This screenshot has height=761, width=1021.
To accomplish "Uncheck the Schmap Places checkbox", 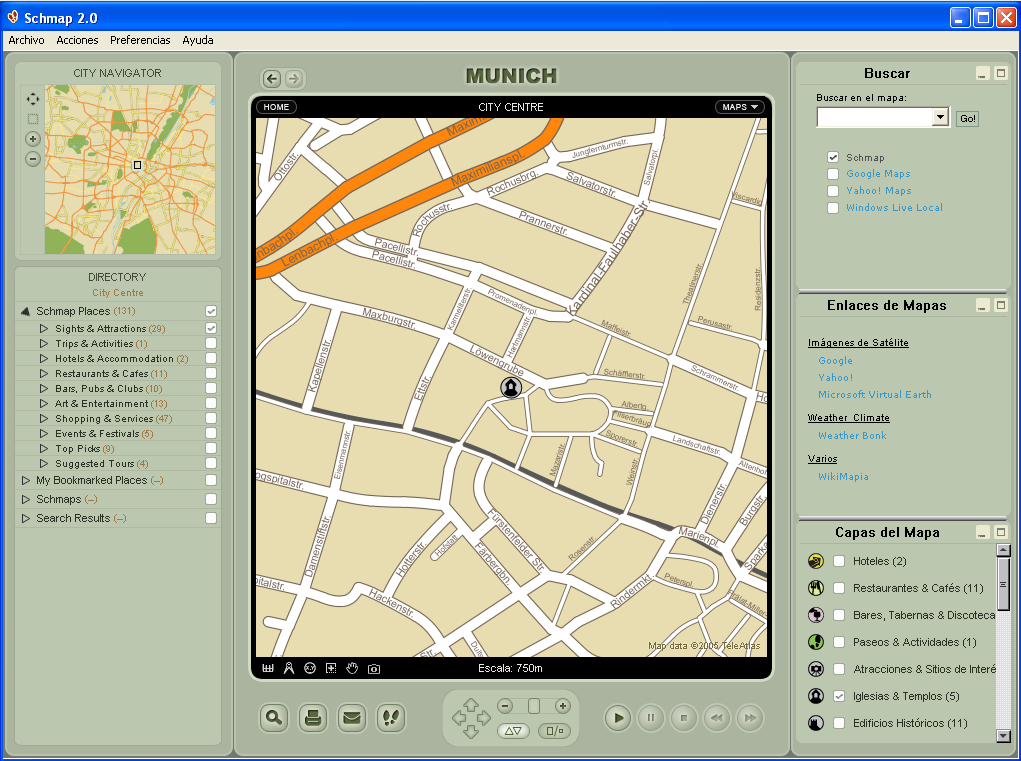I will [x=211, y=311].
